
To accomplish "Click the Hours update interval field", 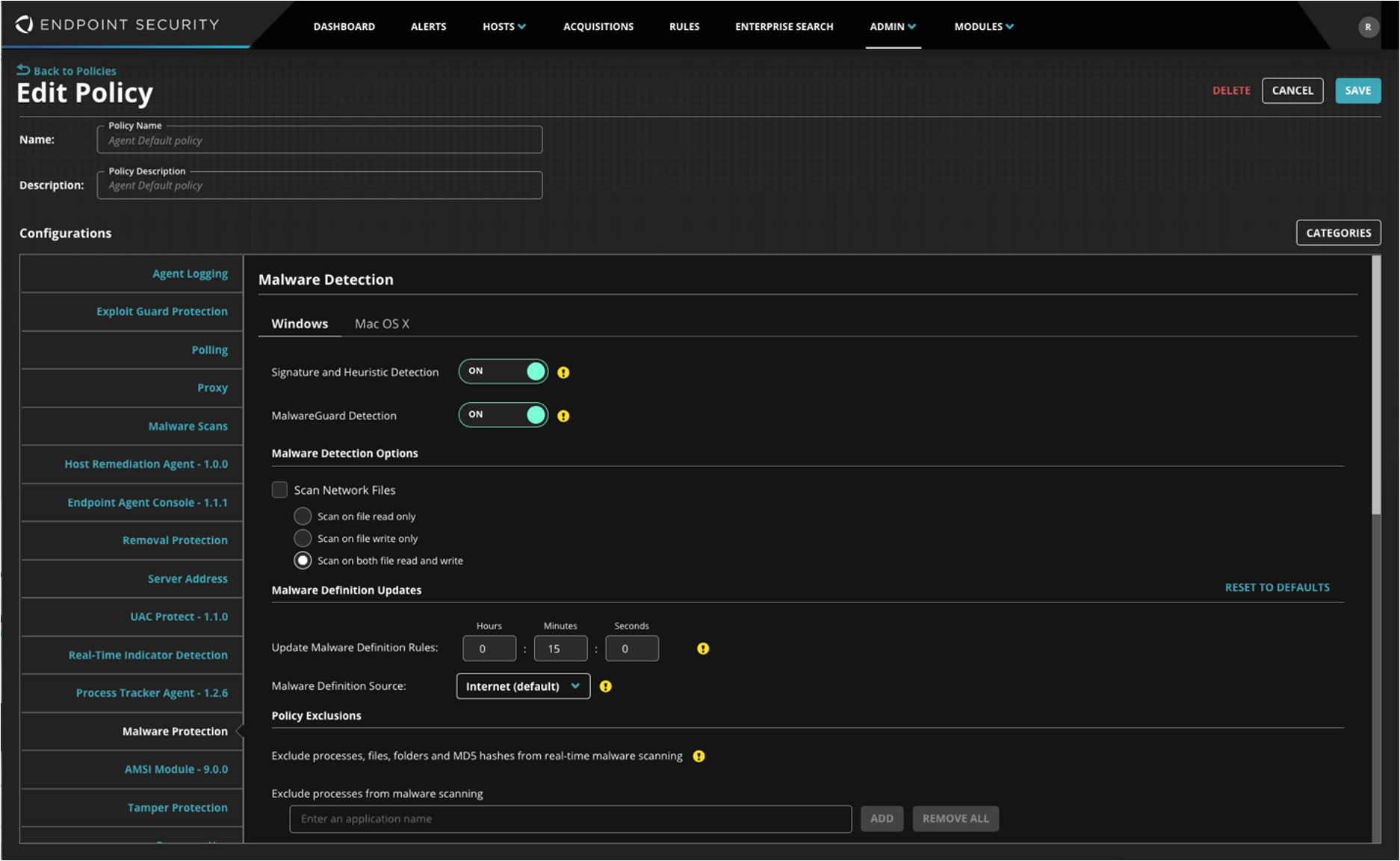I will click(x=489, y=648).
